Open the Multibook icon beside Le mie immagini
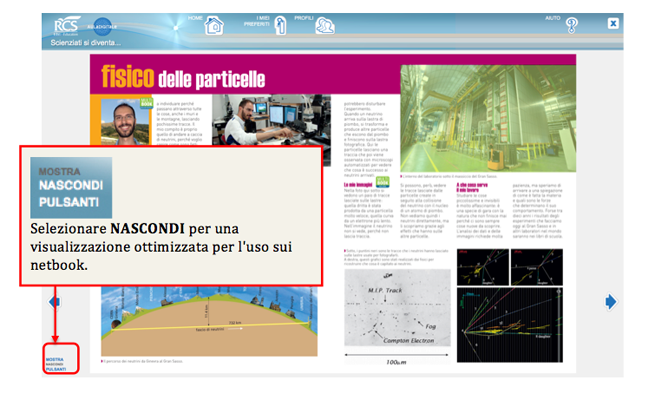Screen dimensions: 655x400 [382, 182]
